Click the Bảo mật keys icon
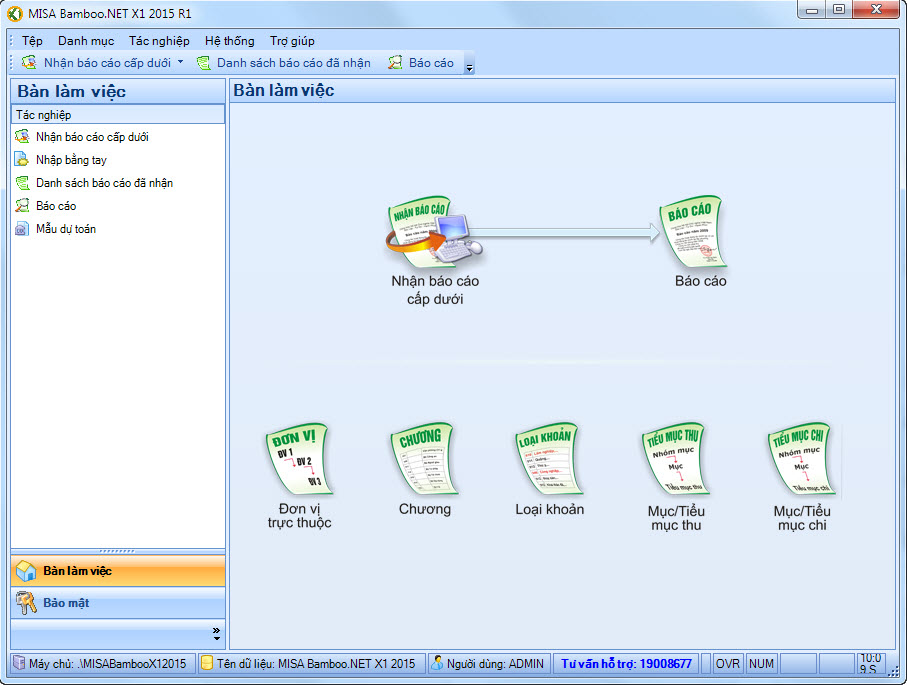The height and width of the screenshot is (685, 907). pos(26,603)
